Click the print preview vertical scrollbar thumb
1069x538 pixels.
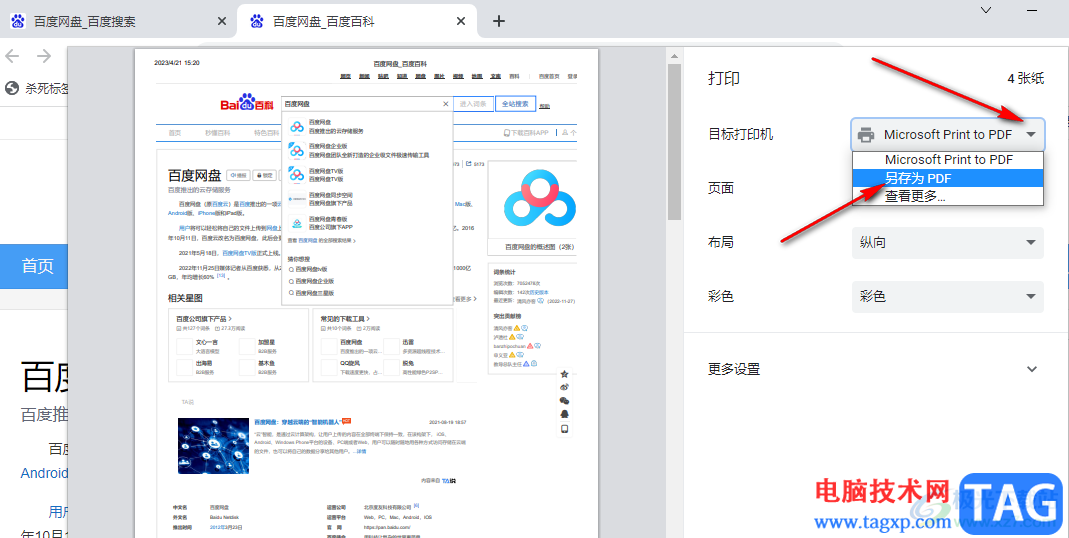(x=674, y=142)
